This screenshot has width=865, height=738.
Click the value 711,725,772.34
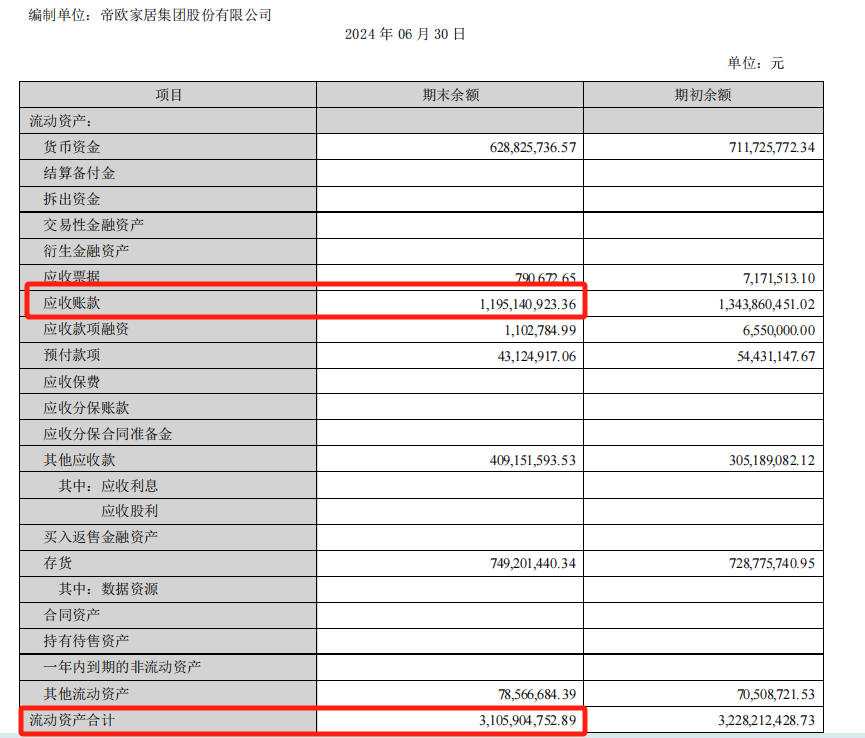(x=772, y=147)
